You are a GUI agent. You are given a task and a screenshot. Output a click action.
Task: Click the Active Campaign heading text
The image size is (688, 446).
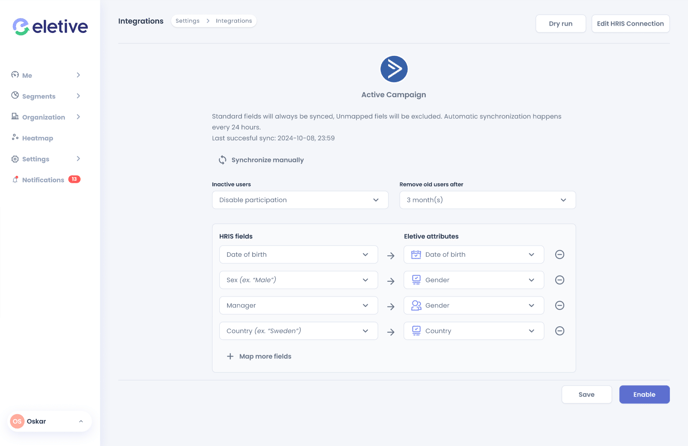394,95
